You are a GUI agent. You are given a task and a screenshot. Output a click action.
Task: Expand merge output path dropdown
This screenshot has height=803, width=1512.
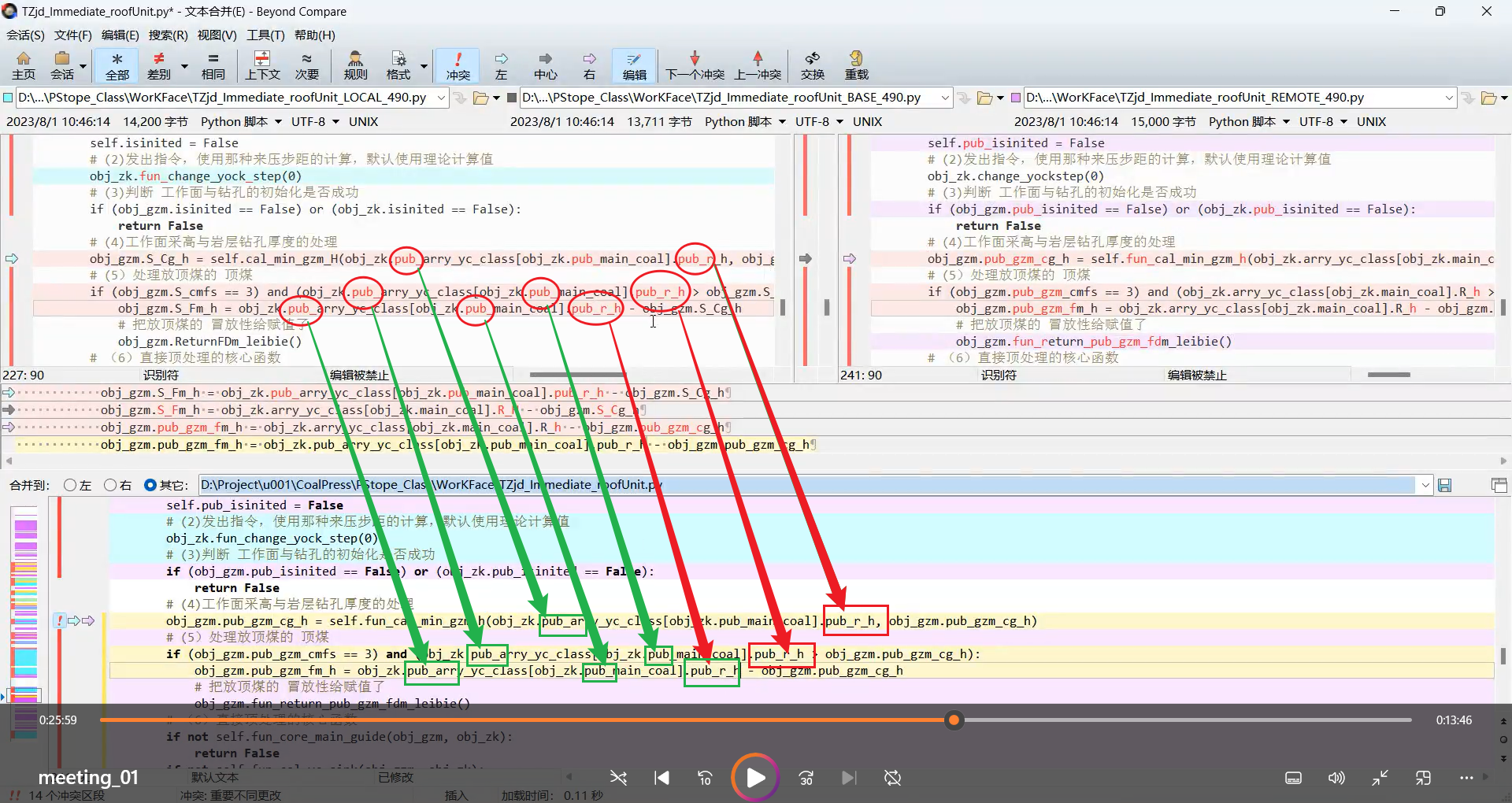(1425, 485)
